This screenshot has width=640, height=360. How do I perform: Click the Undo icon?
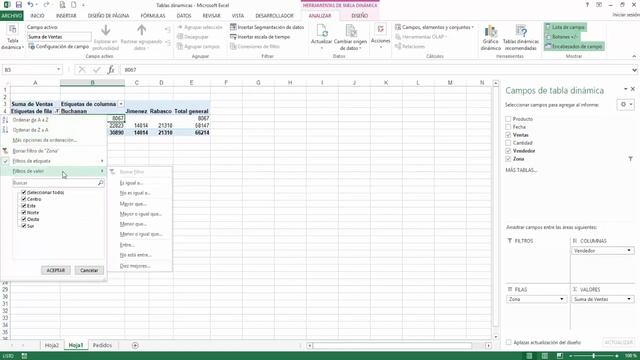point(31,5)
